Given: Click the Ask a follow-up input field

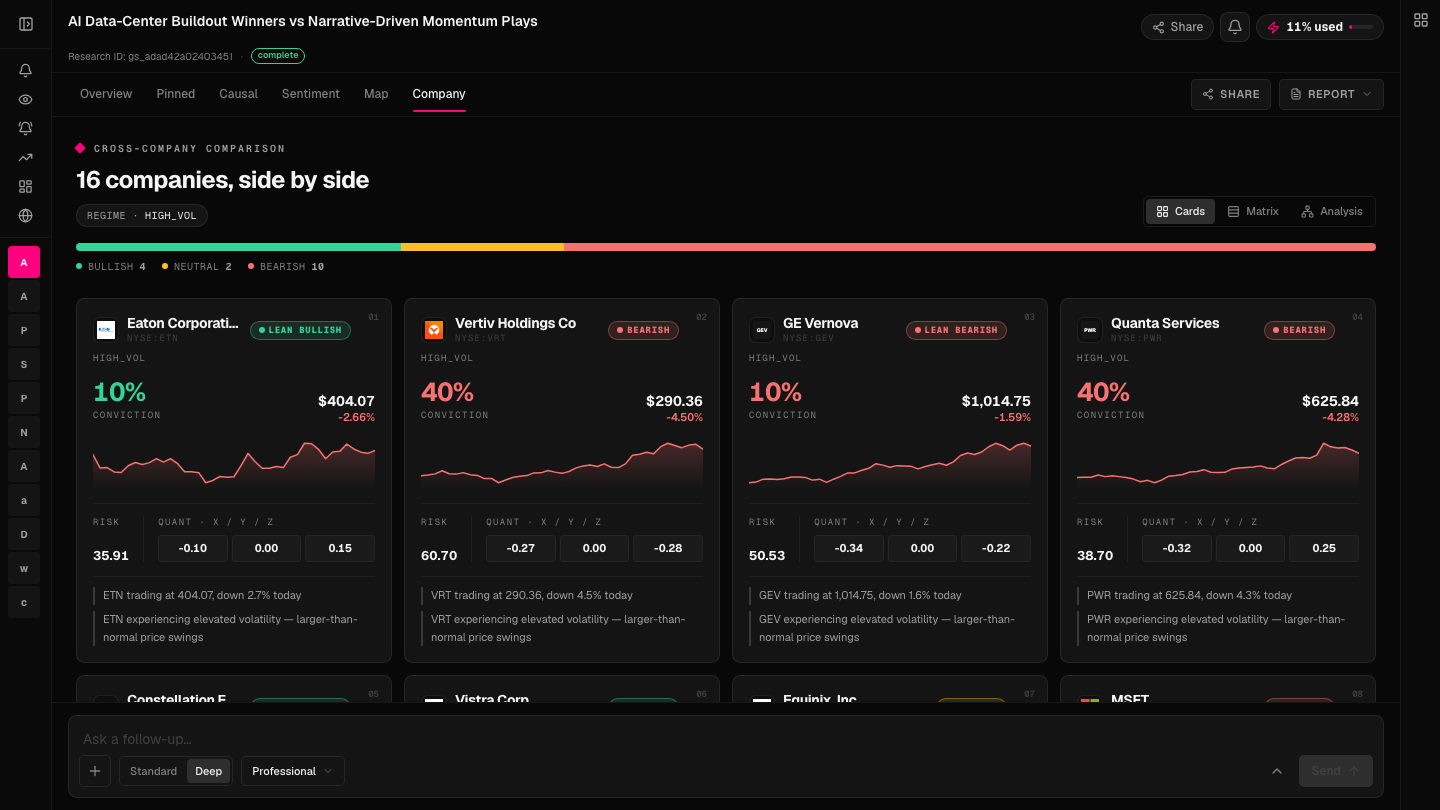Looking at the screenshot, I should [x=725, y=739].
